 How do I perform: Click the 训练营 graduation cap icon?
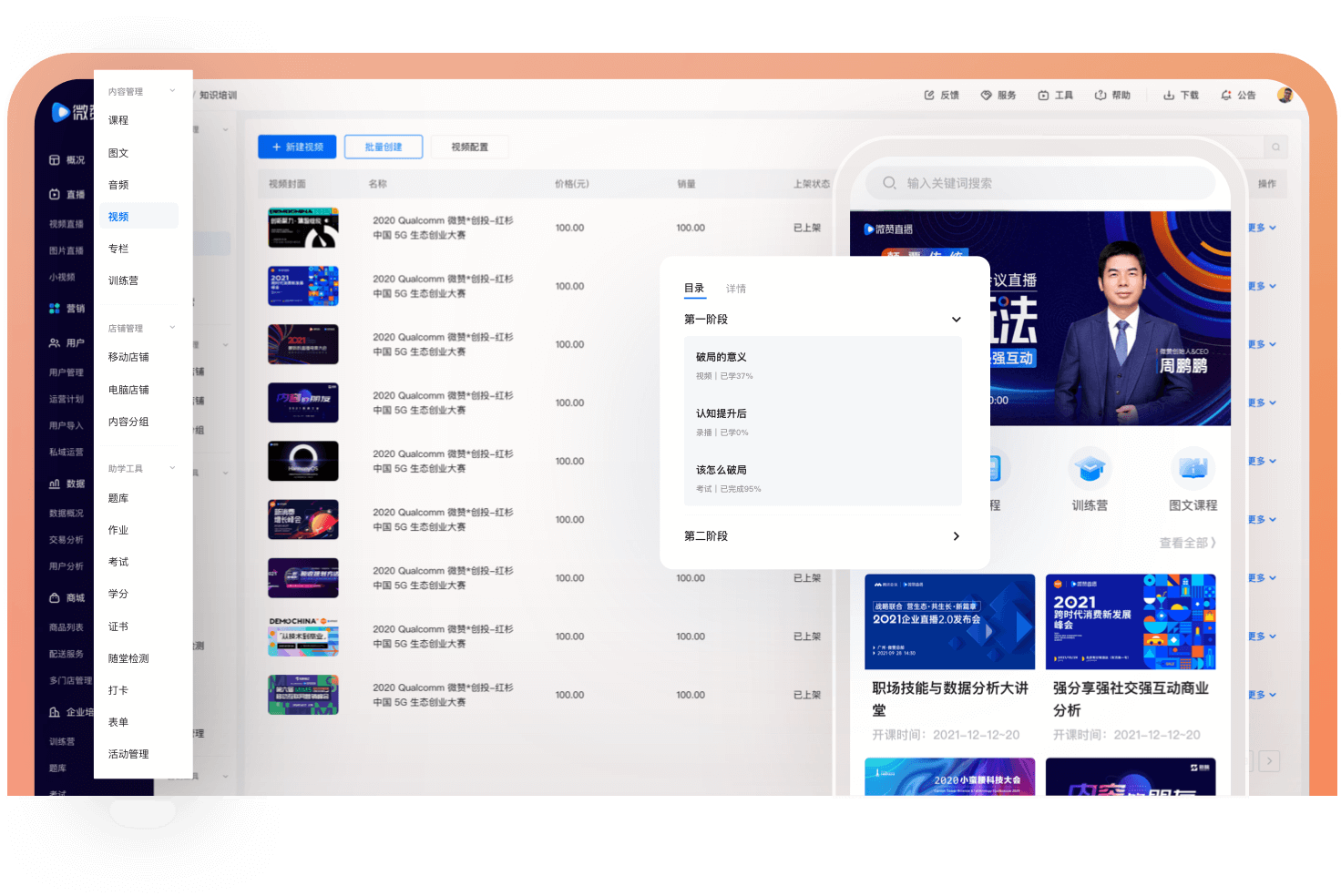click(1090, 469)
